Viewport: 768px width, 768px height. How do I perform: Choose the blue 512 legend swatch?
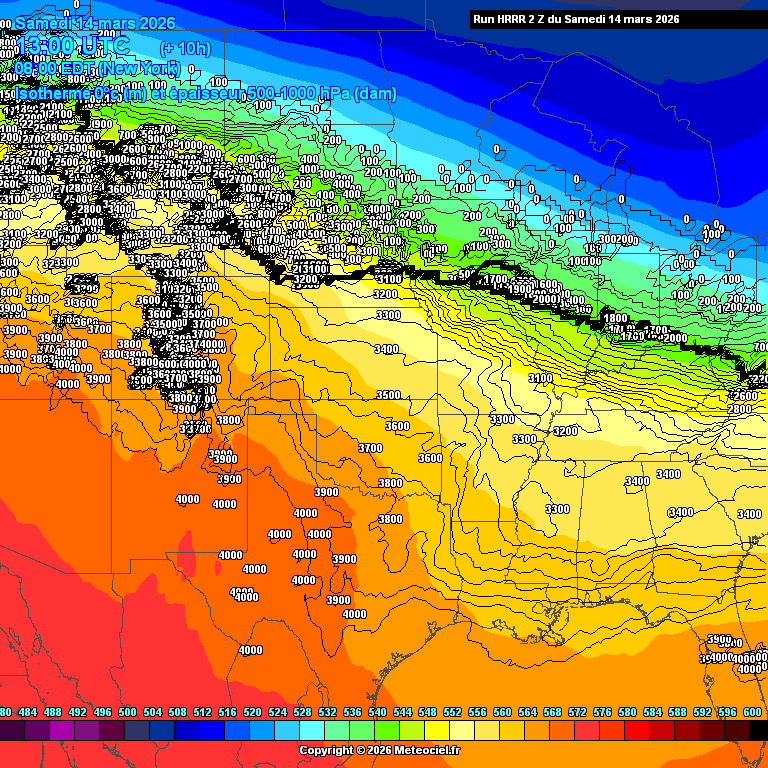point(212,731)
